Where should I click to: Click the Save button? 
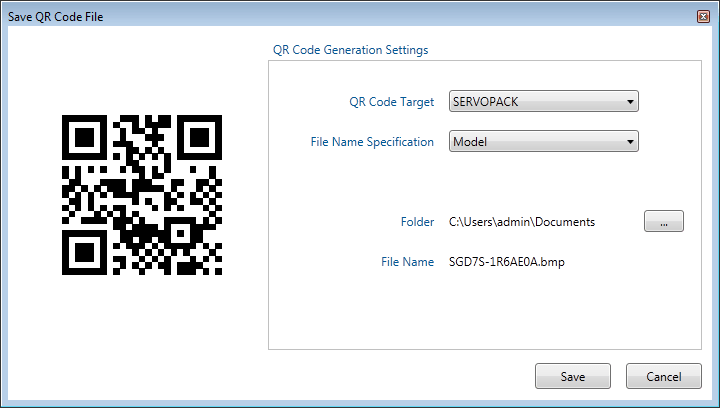572,377
